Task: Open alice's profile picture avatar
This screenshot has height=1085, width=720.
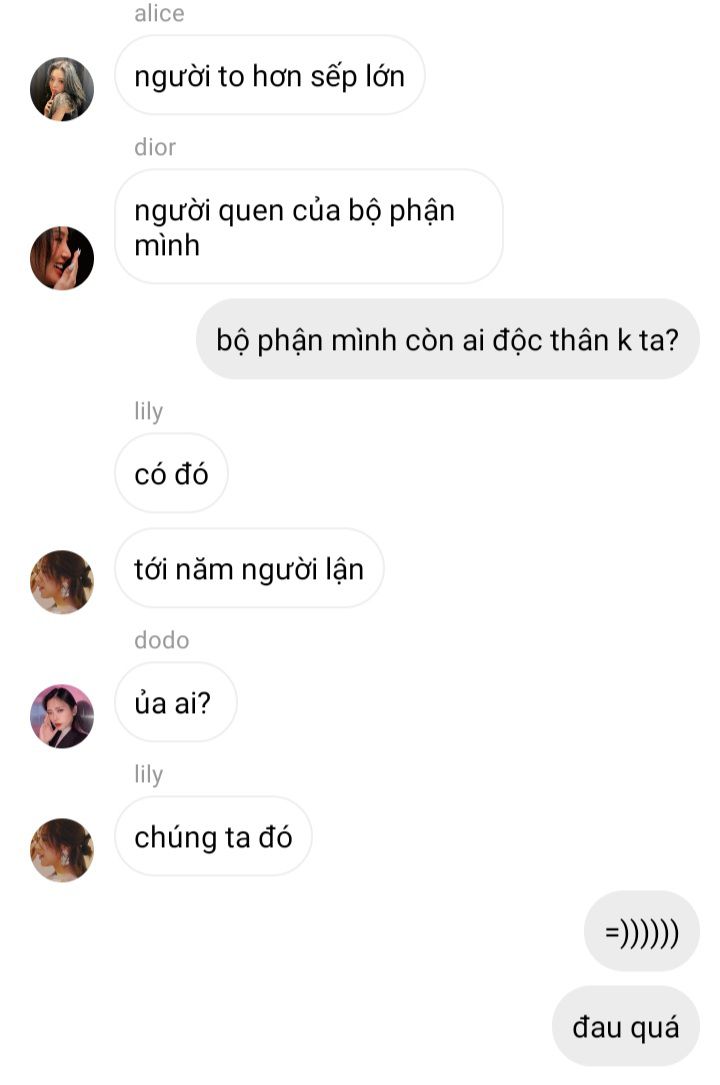Action: [62, 89]
